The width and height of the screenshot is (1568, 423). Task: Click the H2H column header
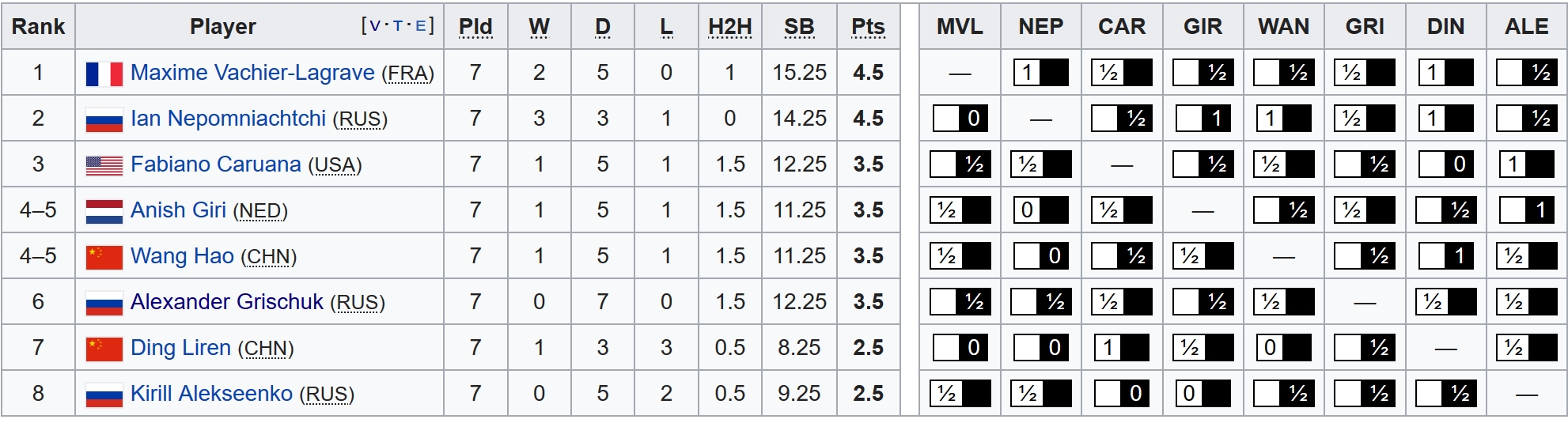pos(729,27)
